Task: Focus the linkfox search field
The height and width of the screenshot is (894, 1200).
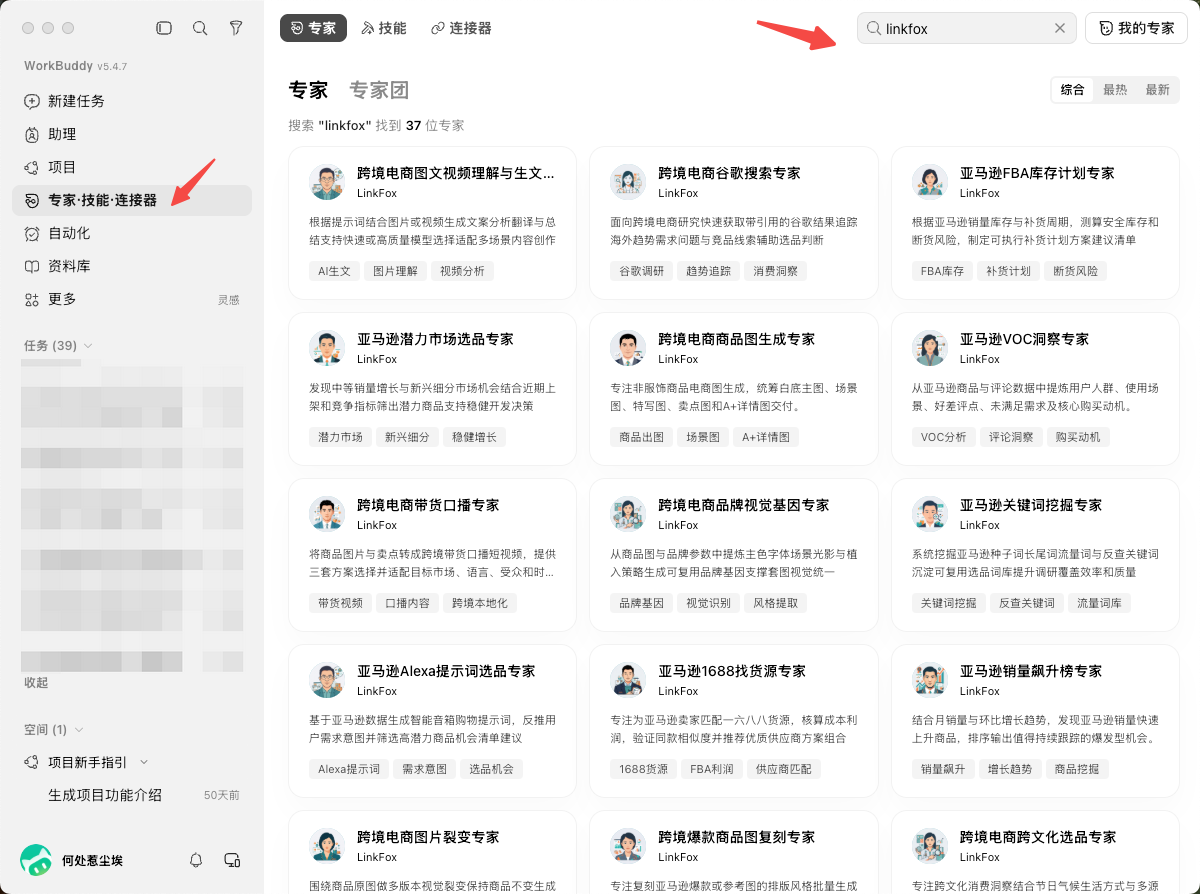Action: [x=966, y=28]
